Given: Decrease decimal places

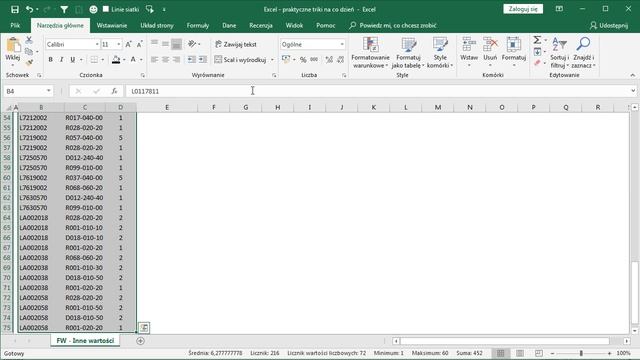Looking at the screenshot, I should (x=340, y=60).
